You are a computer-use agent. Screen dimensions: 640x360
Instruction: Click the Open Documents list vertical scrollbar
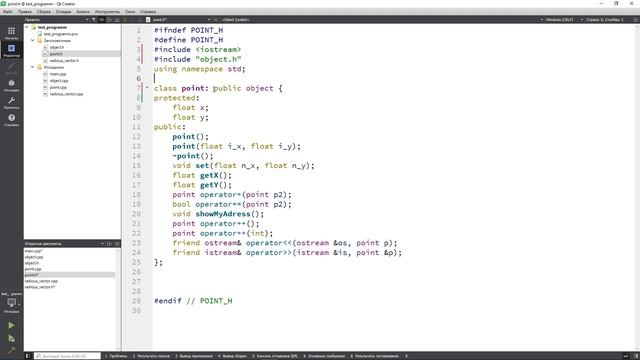(x=118, y=299)
